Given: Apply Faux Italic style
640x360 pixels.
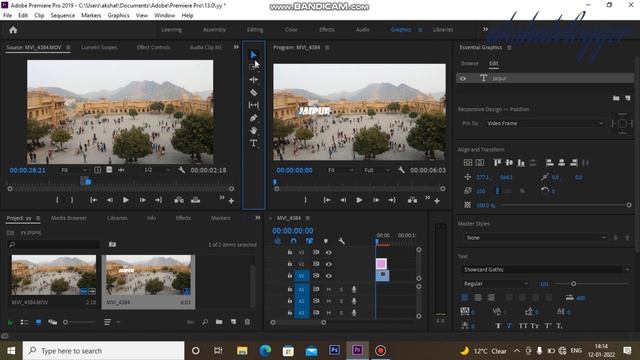Looking at the screenshot, I should coord(509,326).
